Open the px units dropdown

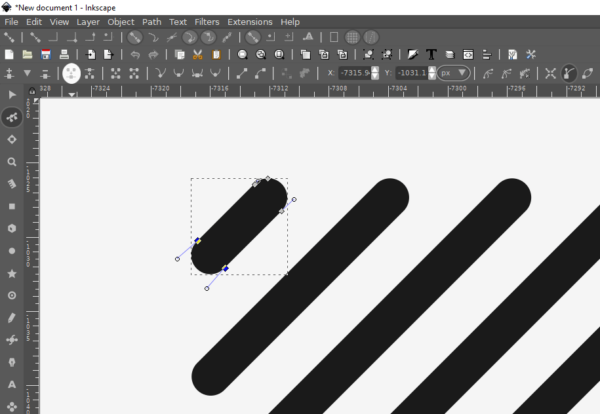453,73
